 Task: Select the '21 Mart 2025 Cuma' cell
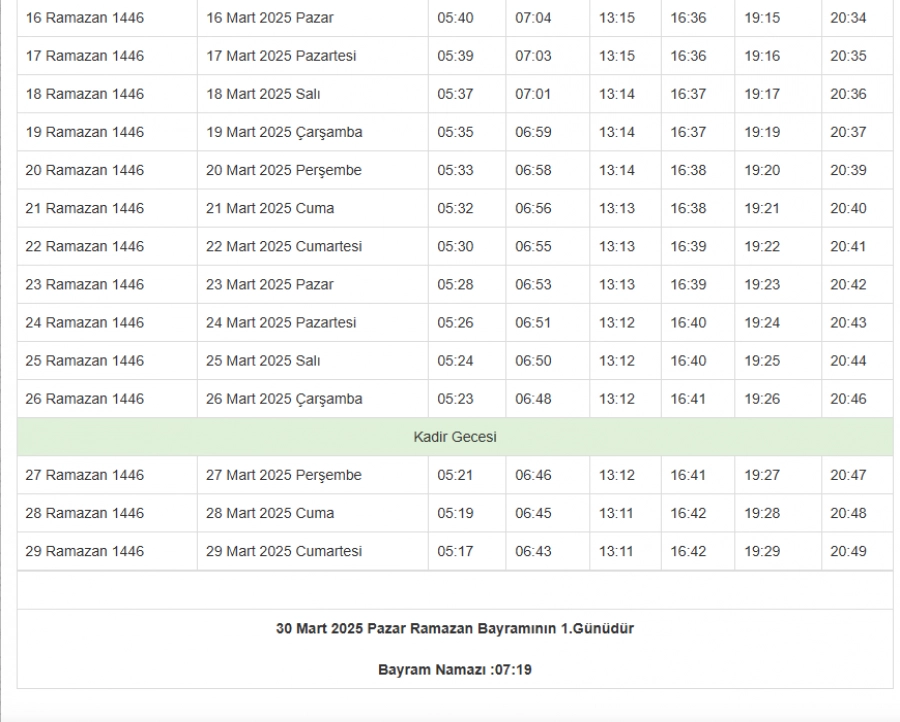(x=270, y=208)
